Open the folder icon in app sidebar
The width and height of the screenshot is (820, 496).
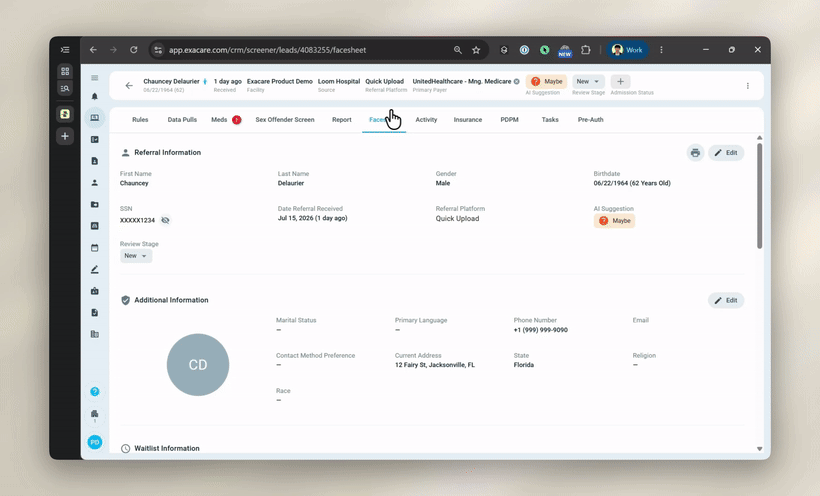click(x=95, y=205)
